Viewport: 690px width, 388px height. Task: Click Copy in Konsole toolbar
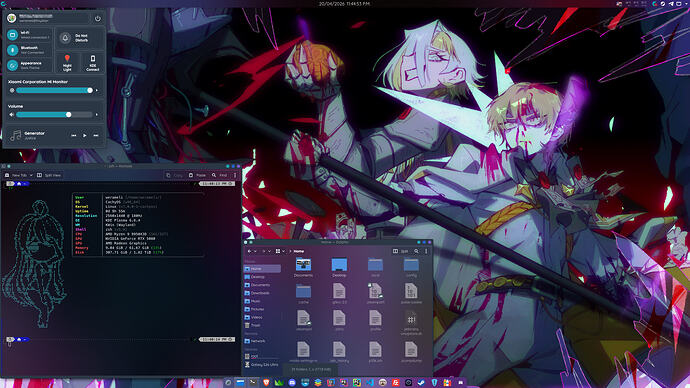click(174, 175)
